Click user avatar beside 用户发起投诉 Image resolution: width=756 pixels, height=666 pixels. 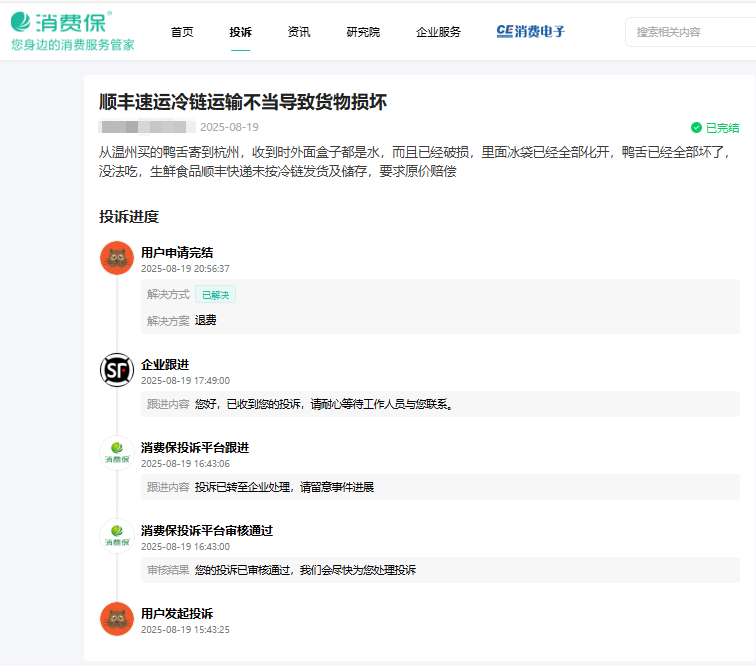pyautogui.click(x=117, y=619)
